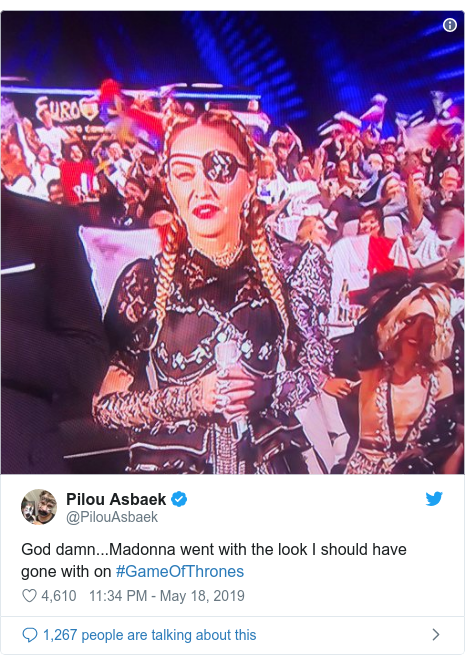Click the 4,610 likes count
Image resolution: width=465 pixels, height=664 pixels.
pos(59,596)
